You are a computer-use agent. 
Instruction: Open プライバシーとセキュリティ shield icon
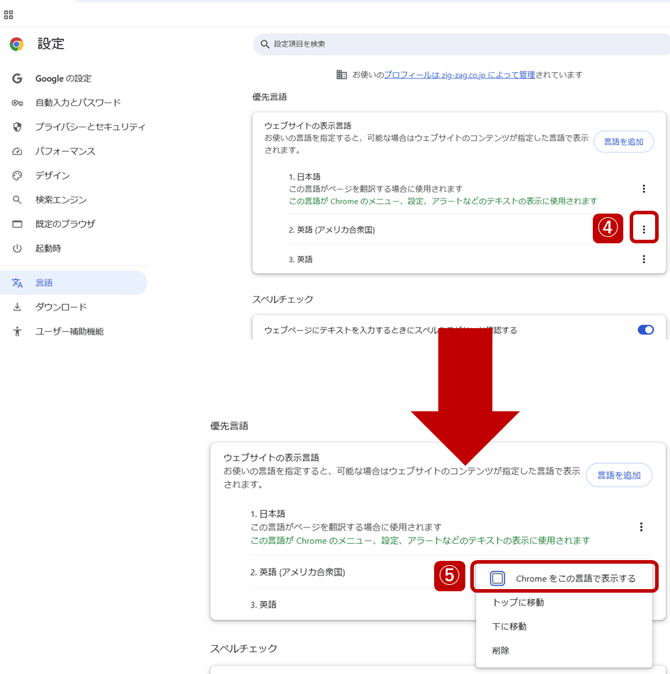point(17,127)
